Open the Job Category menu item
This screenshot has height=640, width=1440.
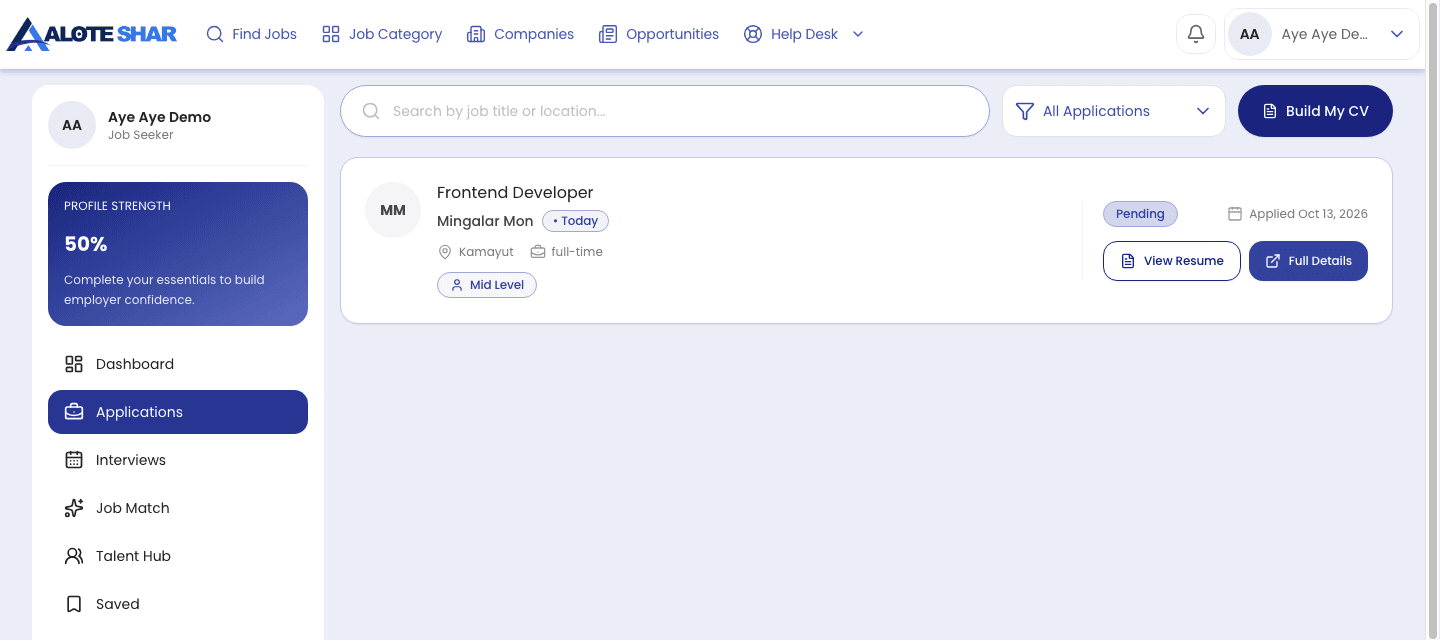click(382, 34)
